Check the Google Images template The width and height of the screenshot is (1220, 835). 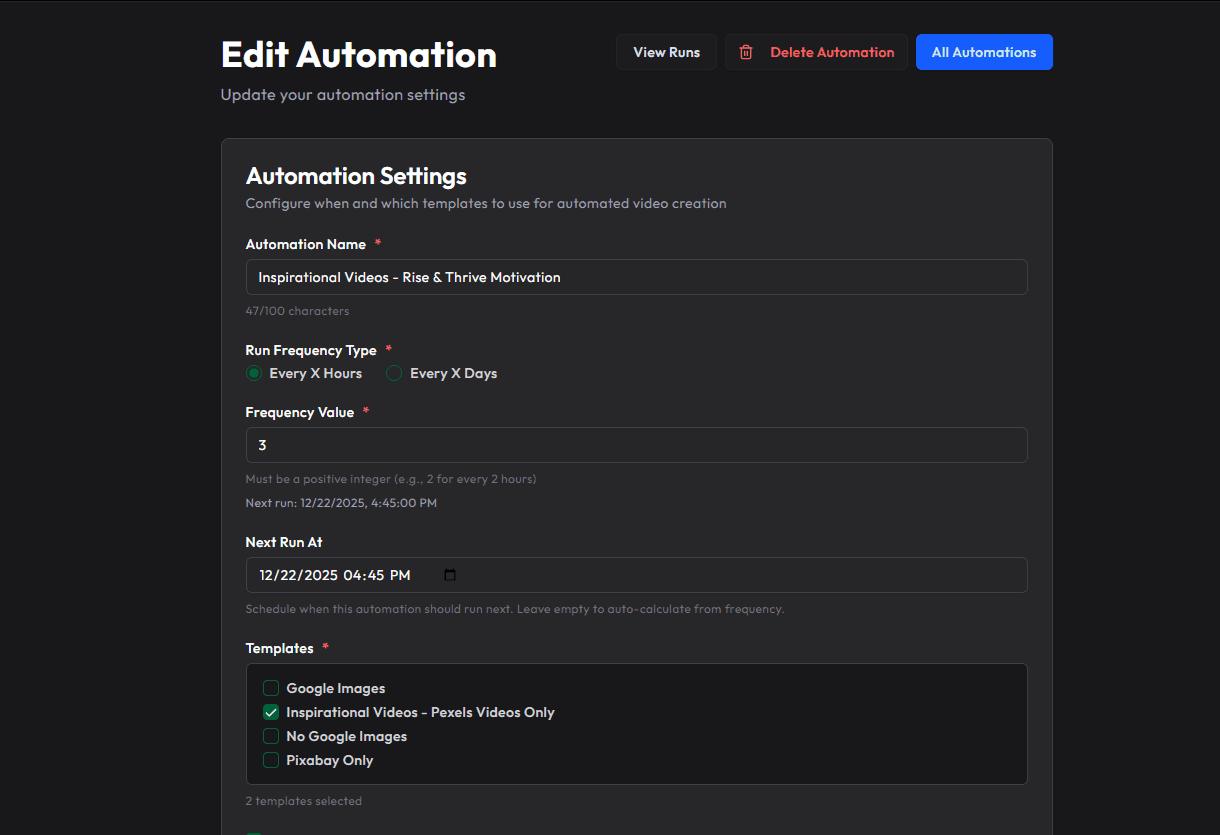[x=270, y=688]
